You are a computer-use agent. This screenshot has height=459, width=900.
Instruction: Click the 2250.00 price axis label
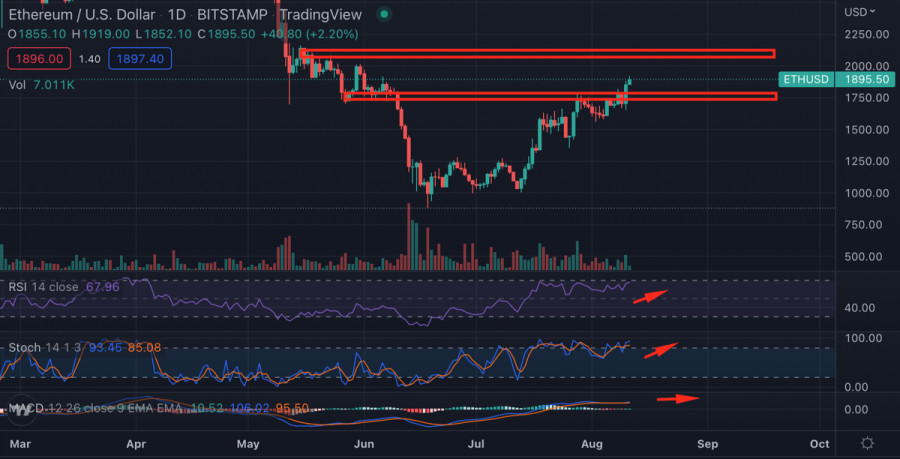tap(867, 34)
